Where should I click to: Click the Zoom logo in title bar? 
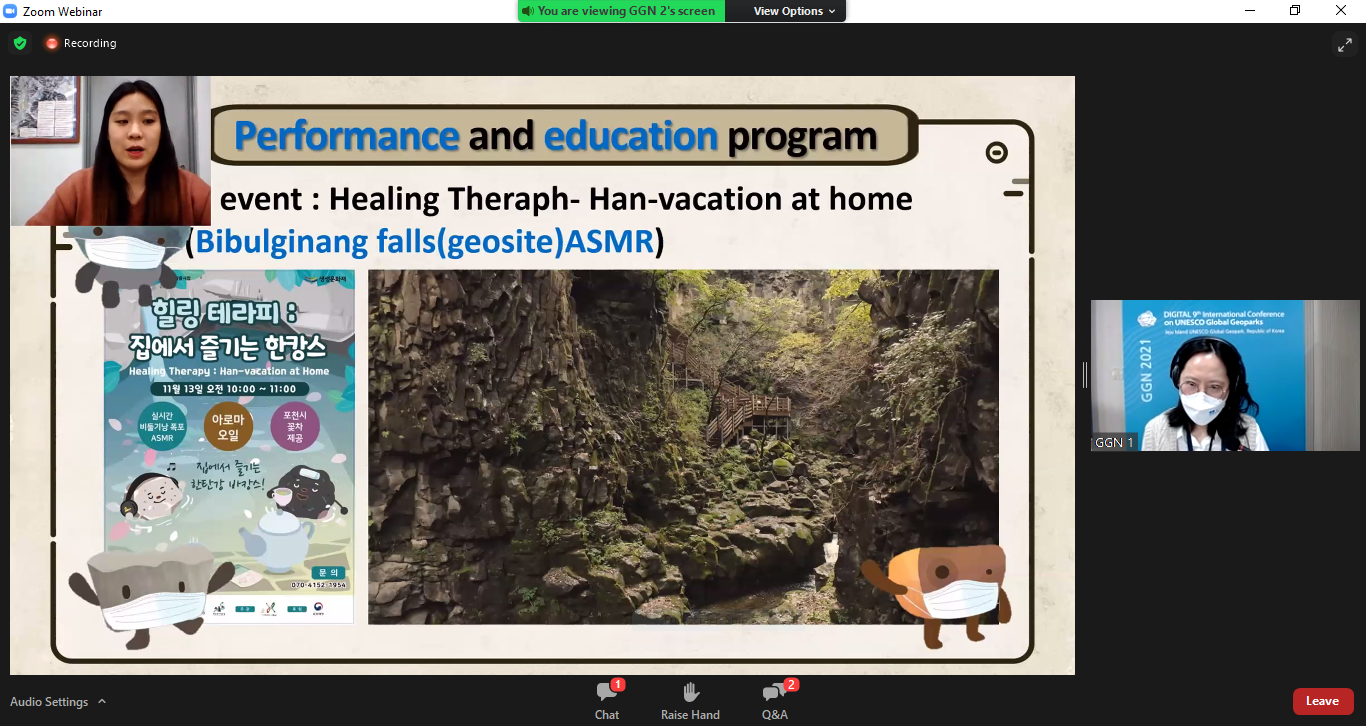[11, 11]
